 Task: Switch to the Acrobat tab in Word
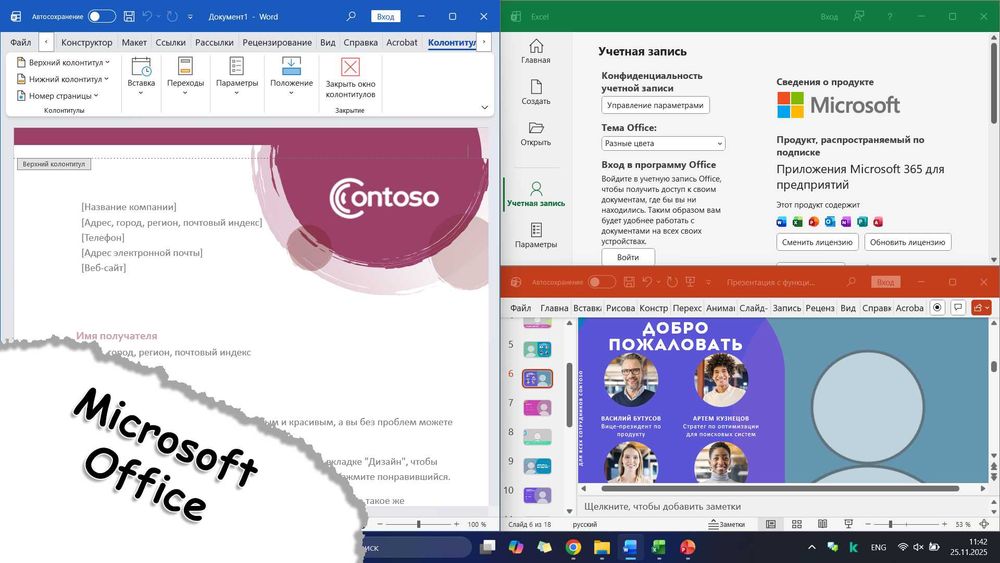(x=402, y=42)
